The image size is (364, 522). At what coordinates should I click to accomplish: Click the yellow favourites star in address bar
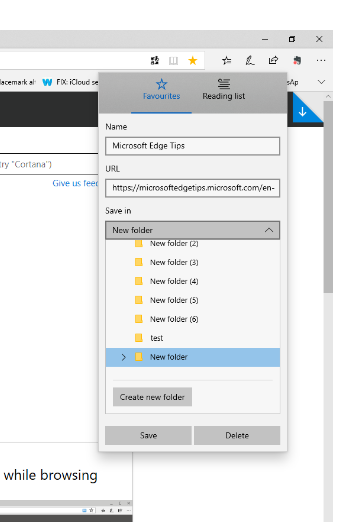tap(193, 61)
